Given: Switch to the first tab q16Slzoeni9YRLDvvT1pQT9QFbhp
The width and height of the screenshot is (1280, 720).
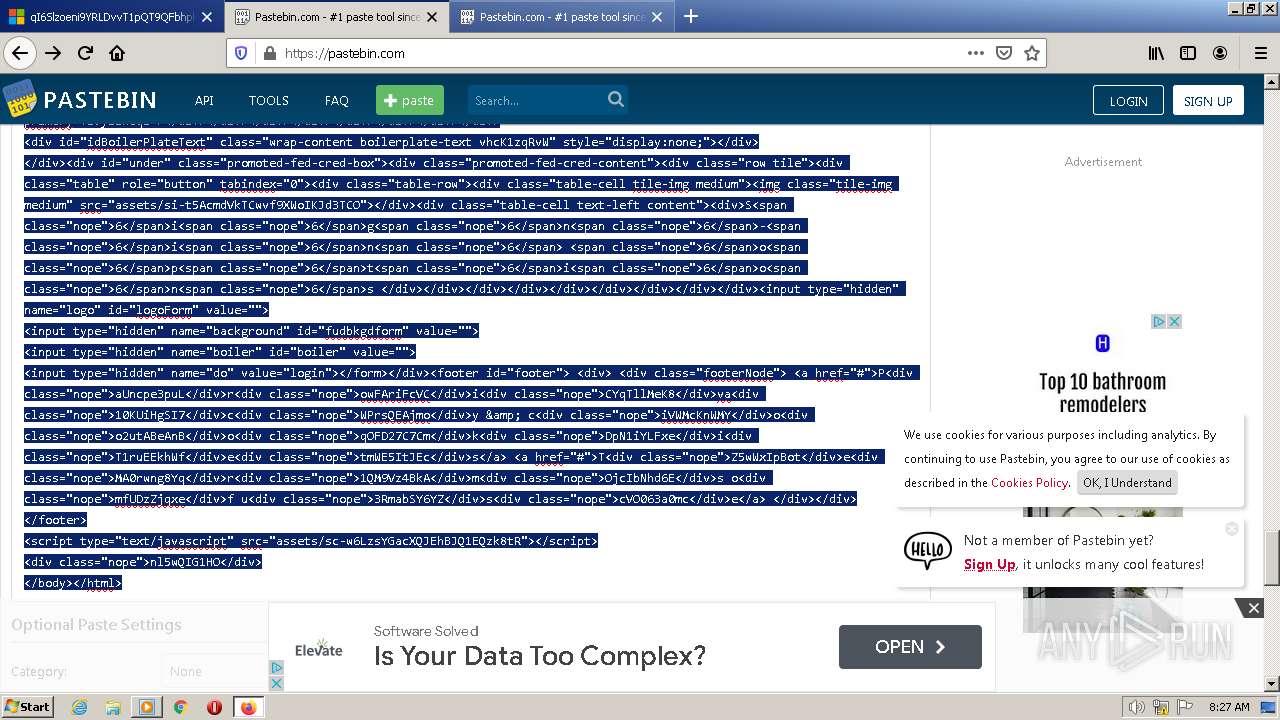Looking at the screenshot, I should (x=112, y=17).
